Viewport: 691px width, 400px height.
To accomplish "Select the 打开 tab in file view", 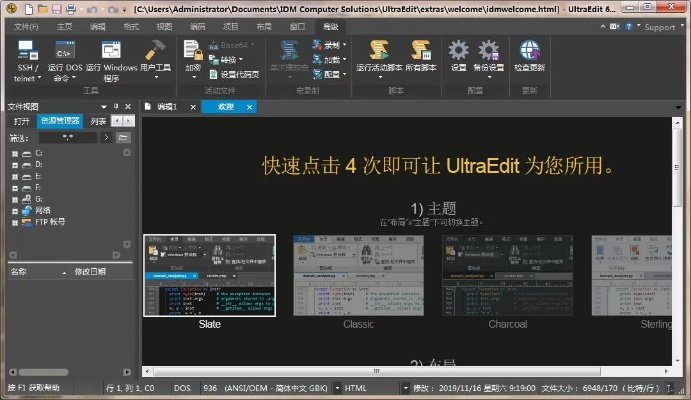I will click(x=22, y=121).
